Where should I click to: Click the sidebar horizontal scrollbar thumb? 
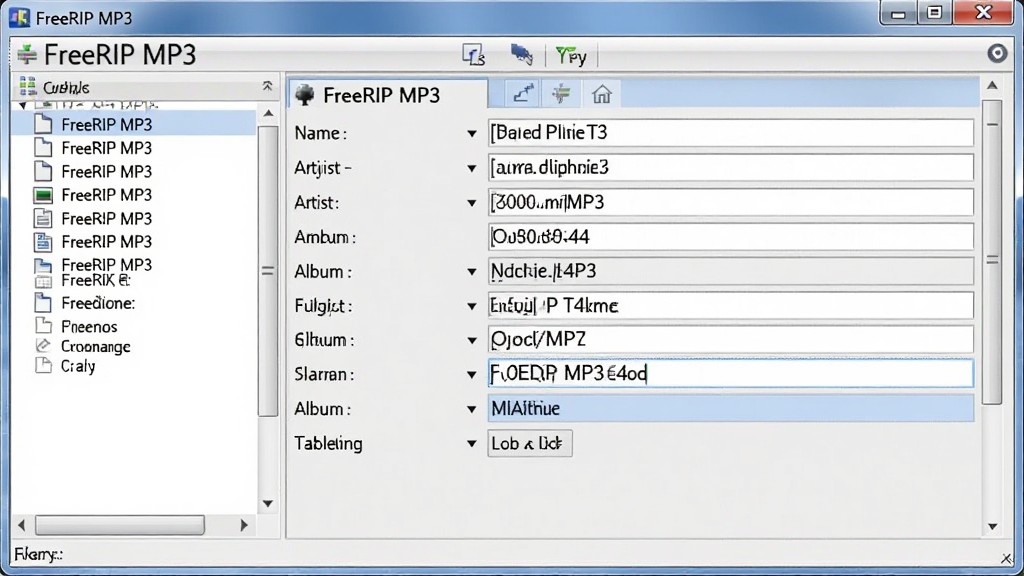(x=120, y=524)
